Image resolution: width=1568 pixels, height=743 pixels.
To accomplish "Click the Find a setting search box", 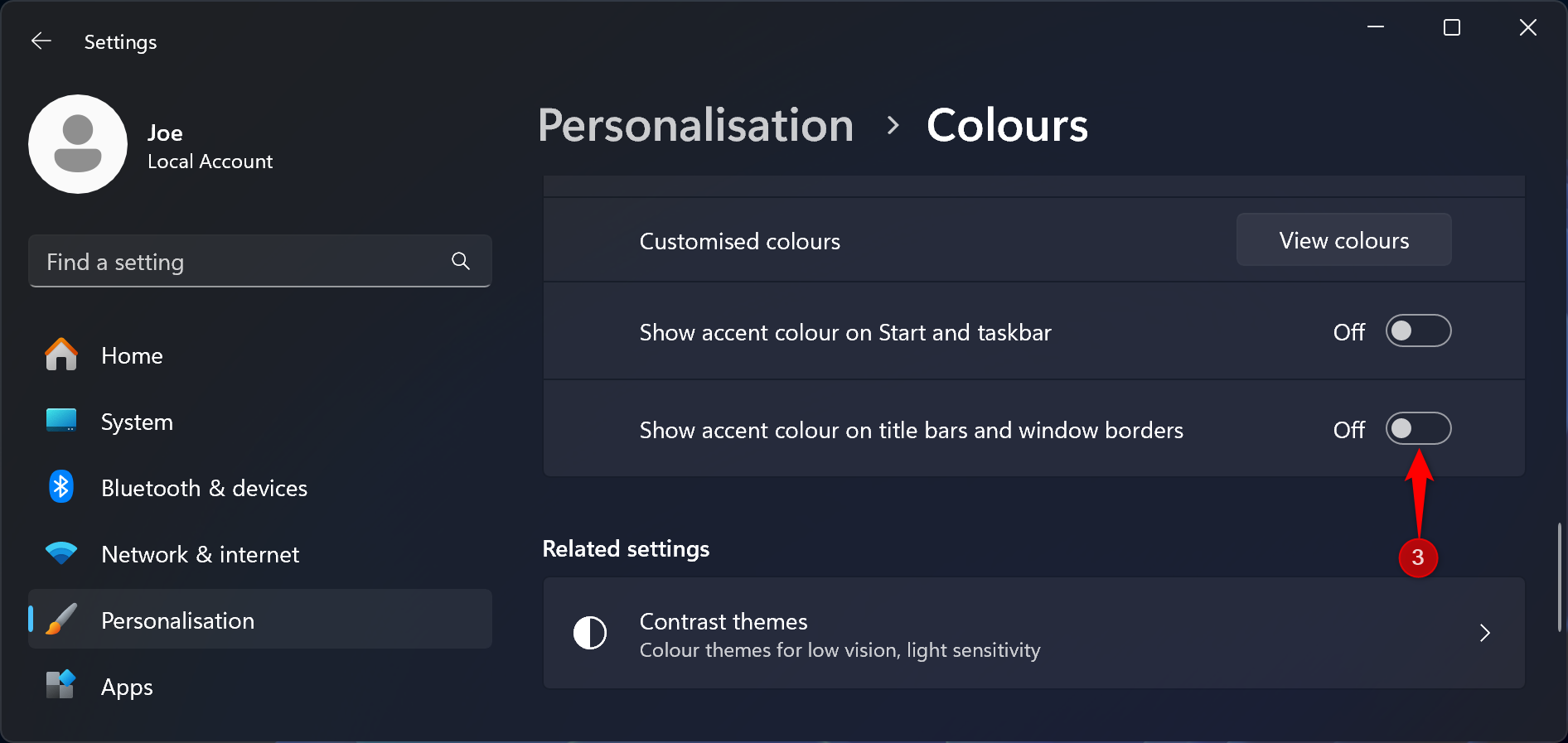I will tap(240, 262).
